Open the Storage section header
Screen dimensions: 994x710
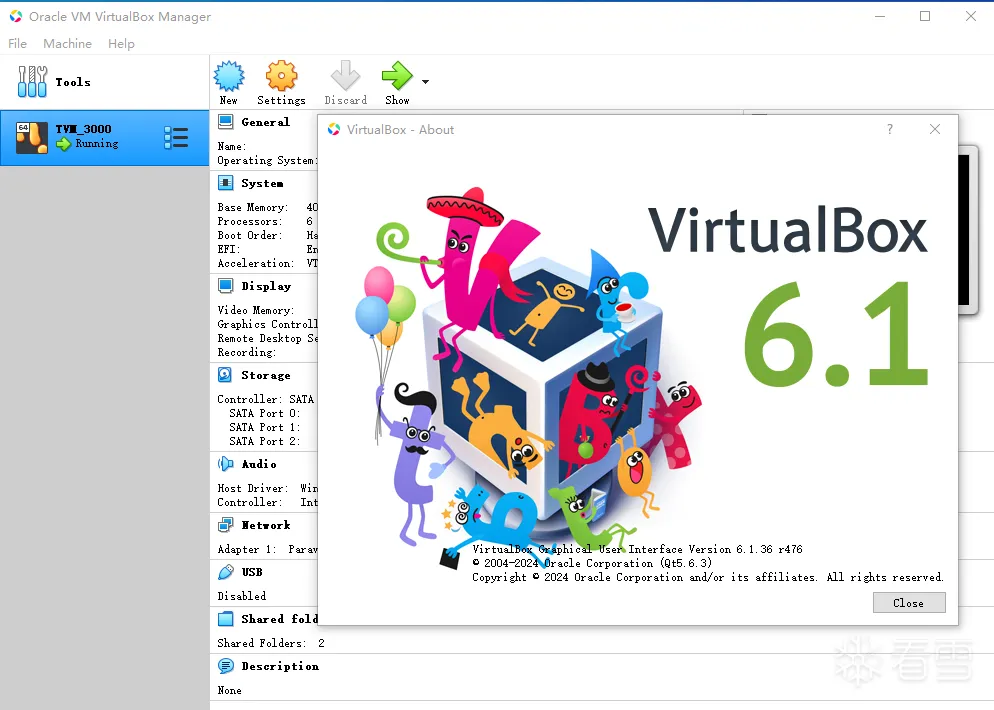[266, 375]
